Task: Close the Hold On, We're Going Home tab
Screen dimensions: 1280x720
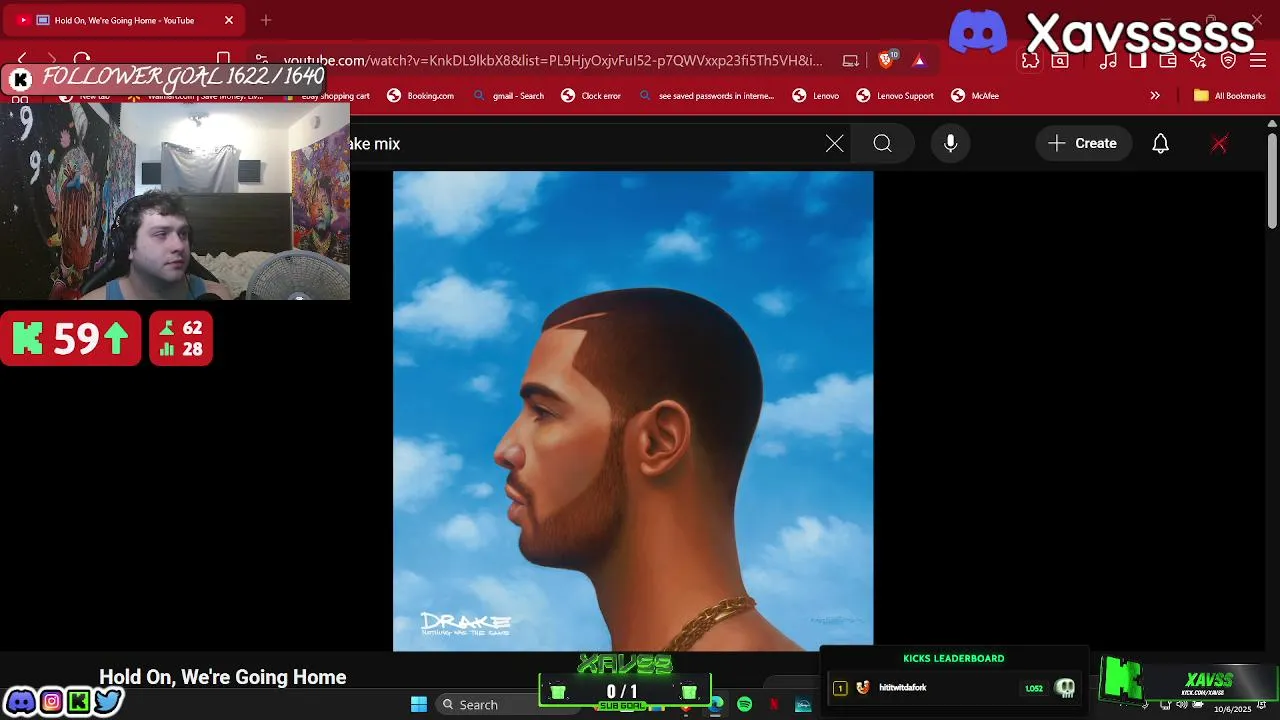Action: click(x=229, y=20)
